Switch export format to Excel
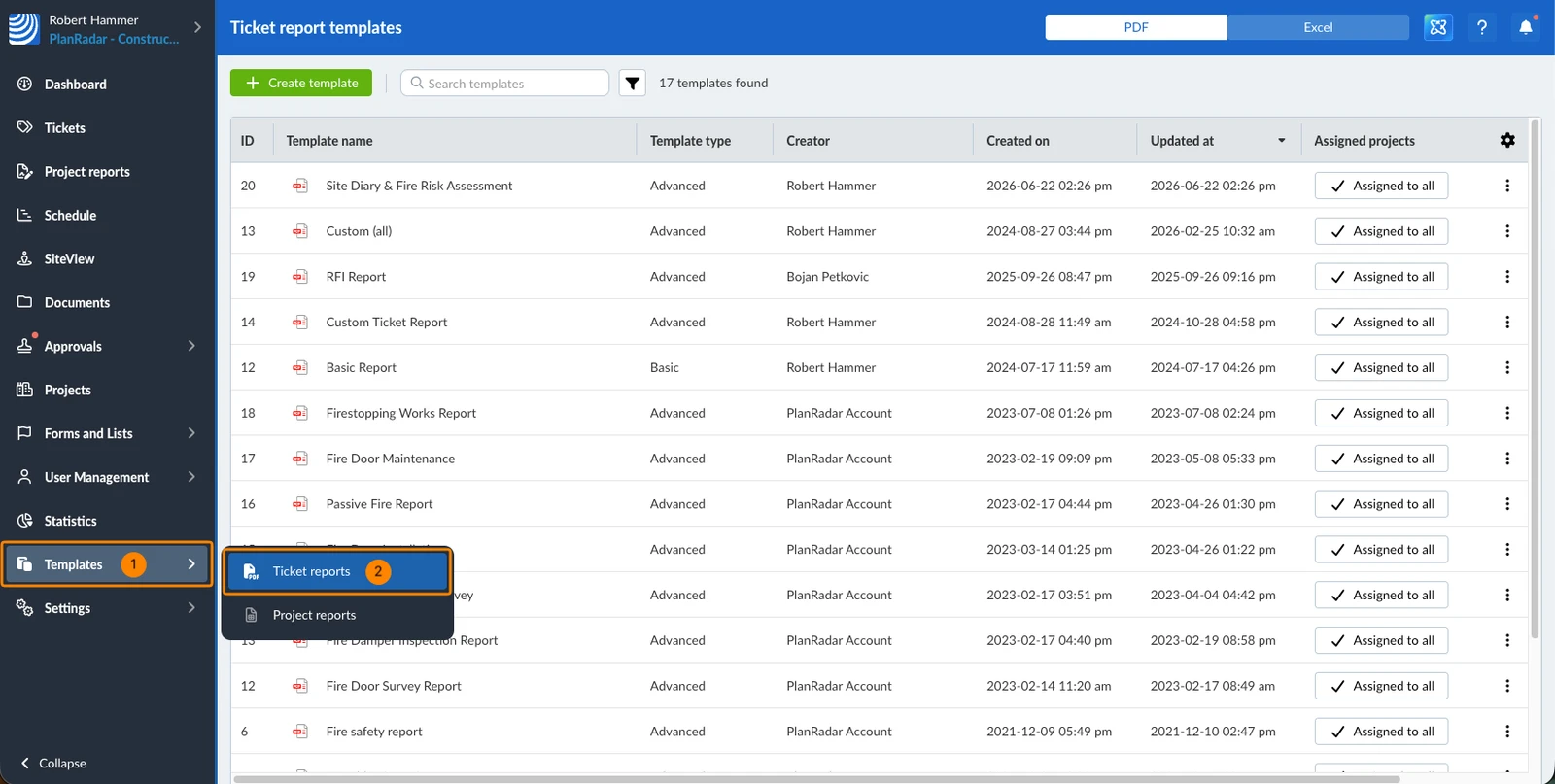The height and width of the screenshot is (784, 1555). 1318,27
